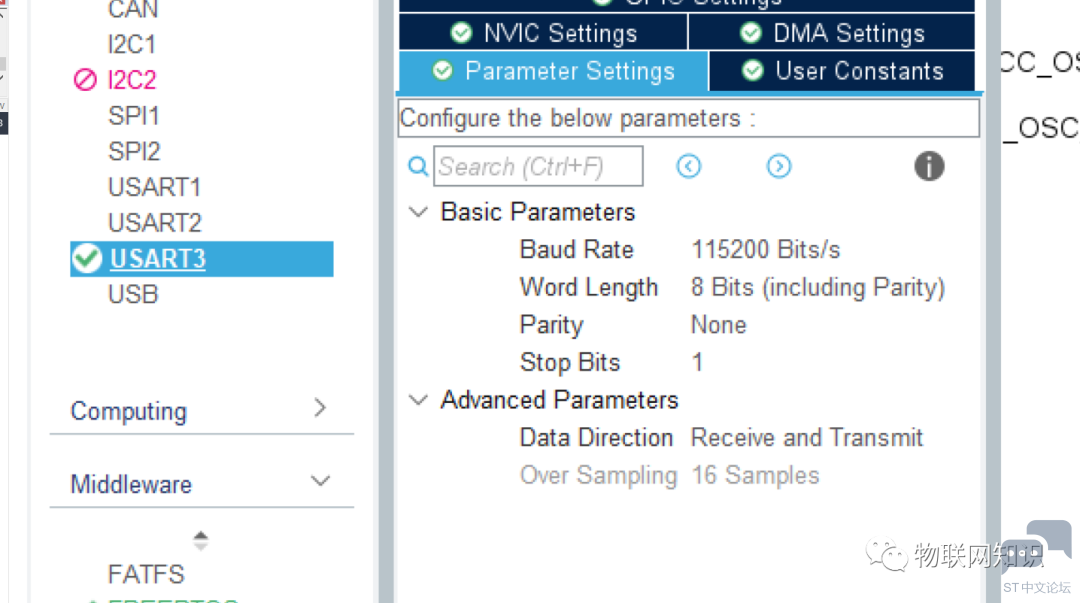The height and width of the screenshot is (603, 1080).
Task: Click the USART3 green checkmark icon
Action: click(87, 258)
